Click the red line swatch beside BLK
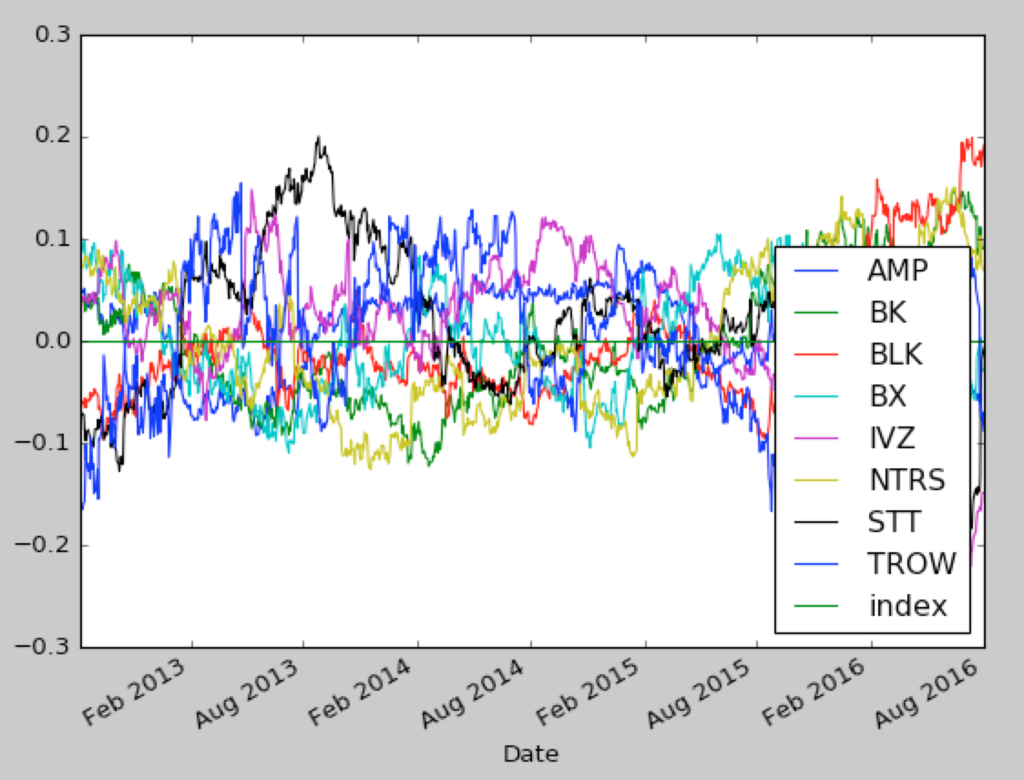Image resolution: width=1024 pixels, height=780 pixels. point(816,355)
